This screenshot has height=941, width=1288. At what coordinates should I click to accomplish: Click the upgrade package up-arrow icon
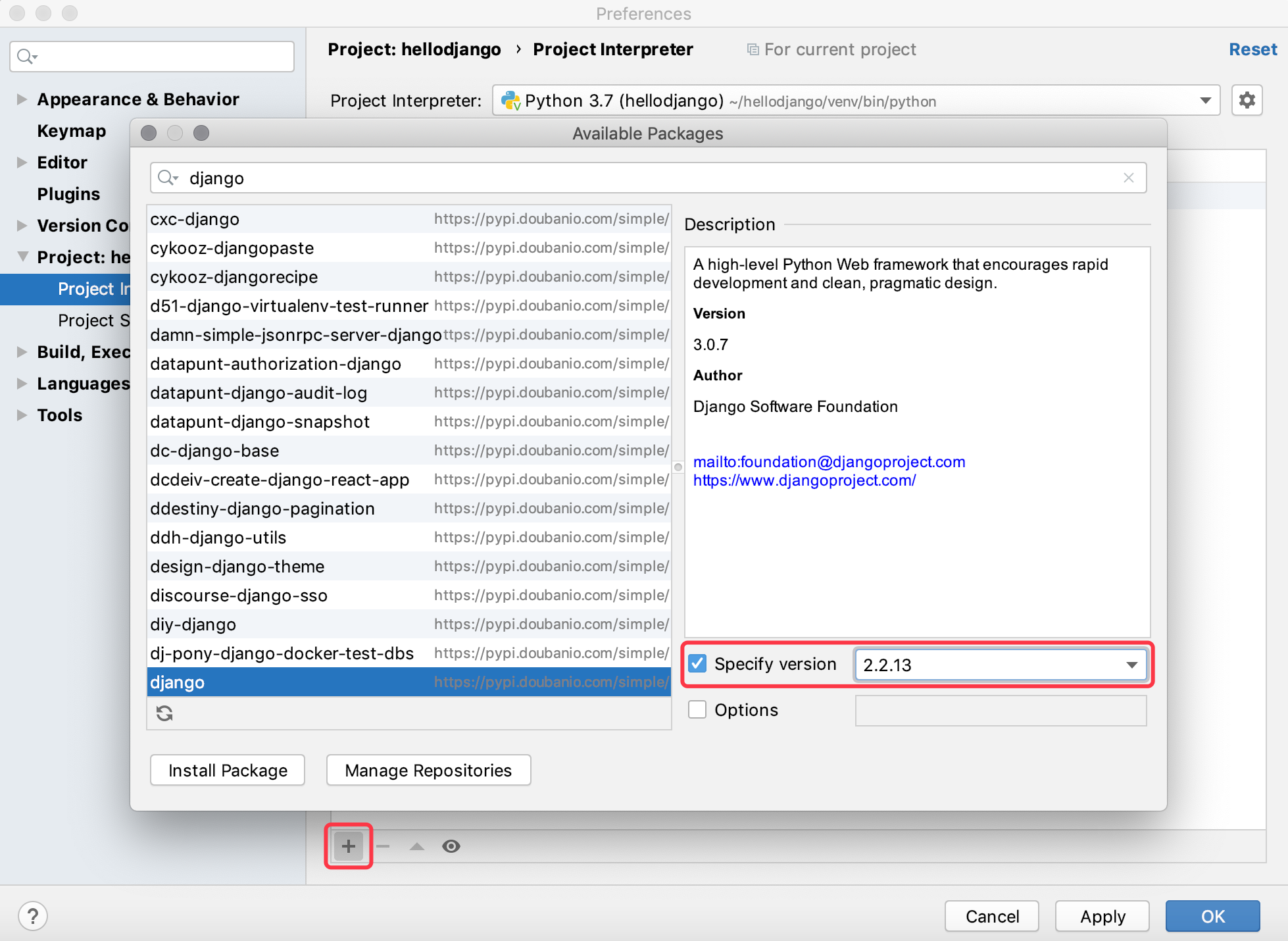click(x=417, y=846)
